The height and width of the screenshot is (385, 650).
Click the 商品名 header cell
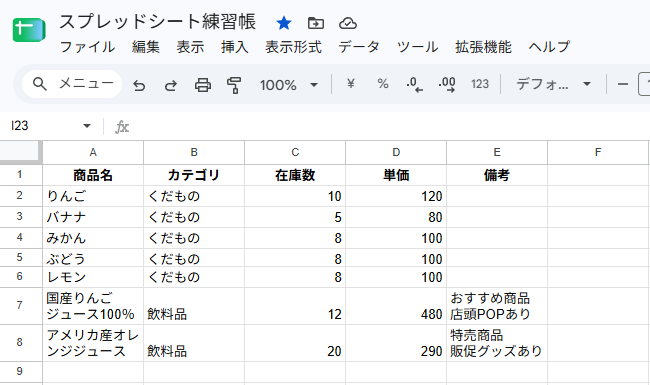(x=93, y=175)
